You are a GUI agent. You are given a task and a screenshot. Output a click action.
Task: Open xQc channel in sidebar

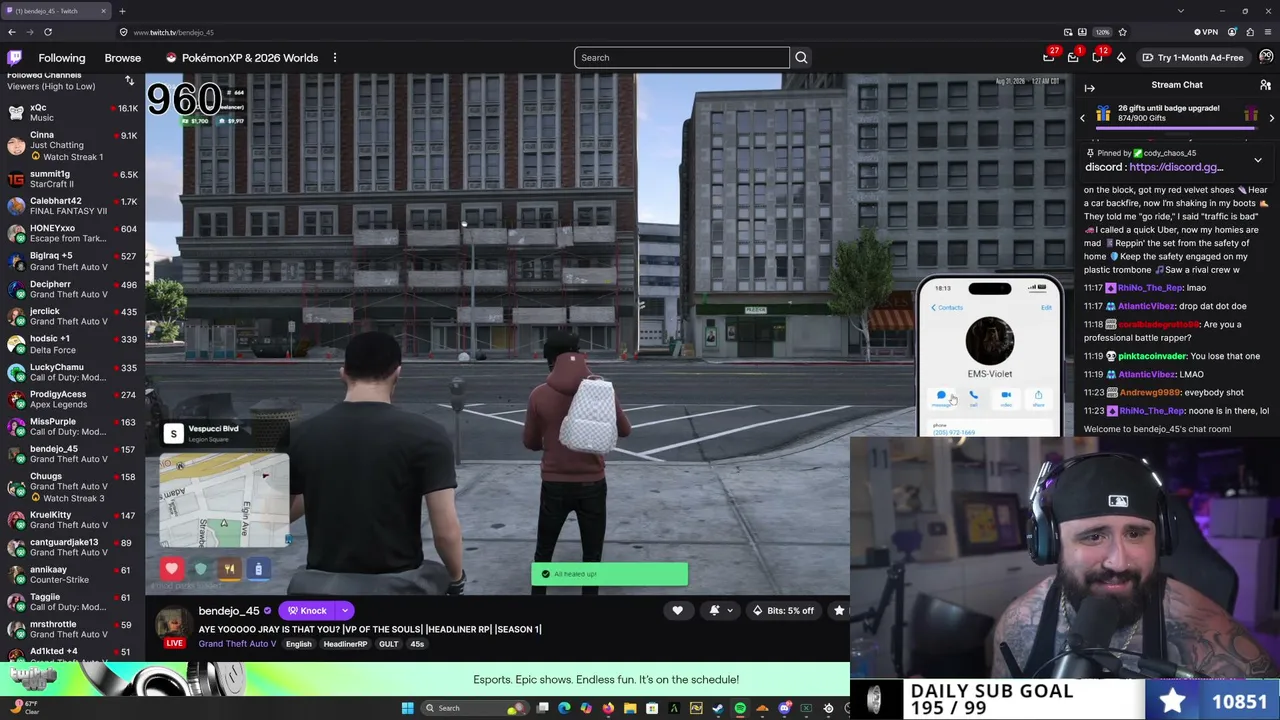(72, 112)
